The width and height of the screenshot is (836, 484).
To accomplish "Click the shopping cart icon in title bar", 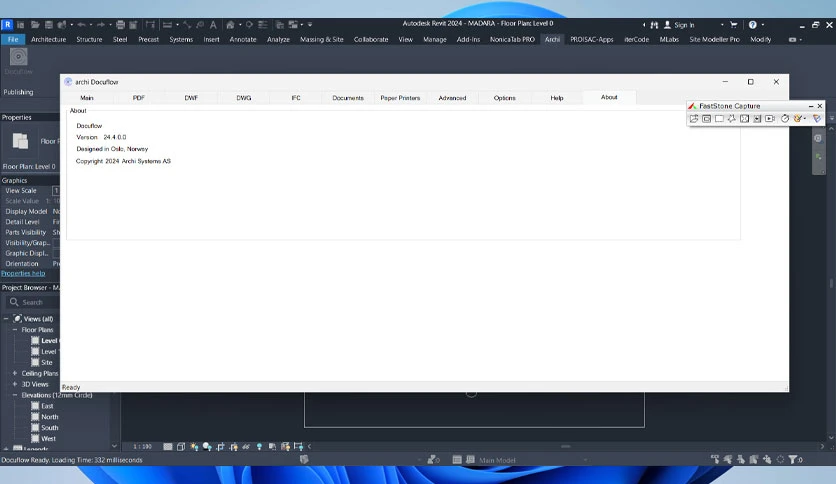I will click(734, 25).
